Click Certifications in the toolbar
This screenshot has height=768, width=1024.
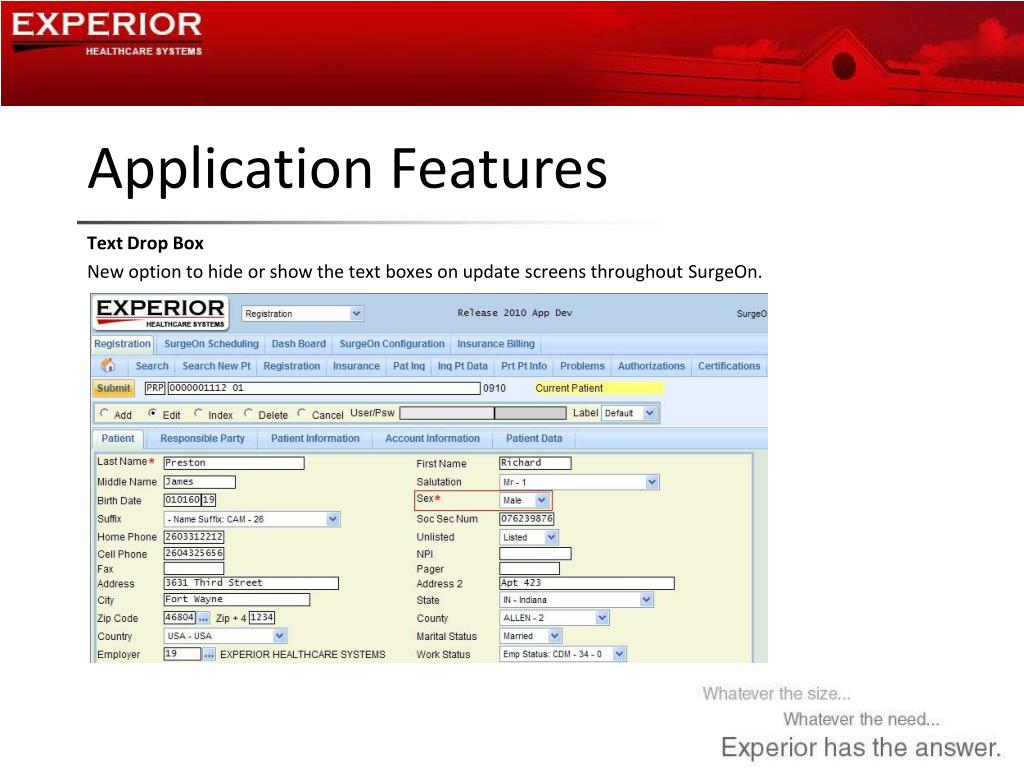[729, 366]
